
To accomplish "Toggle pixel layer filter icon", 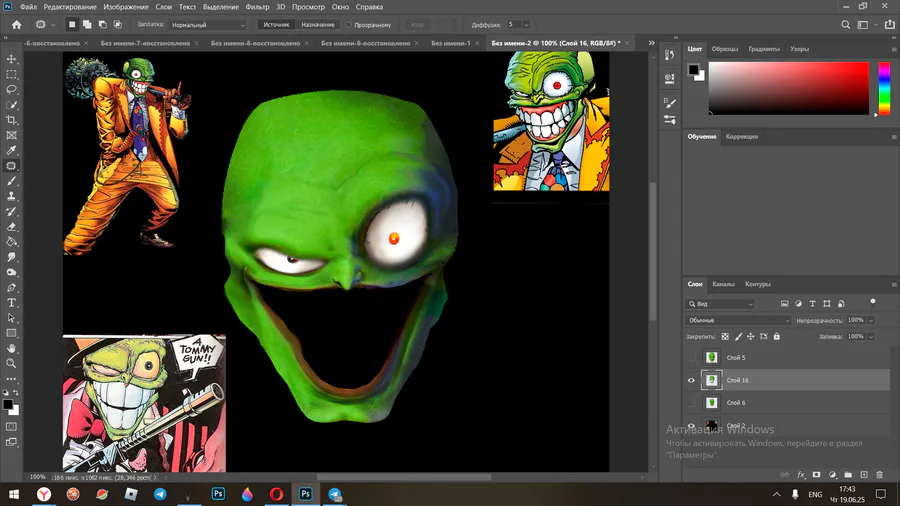I will 785,303.
